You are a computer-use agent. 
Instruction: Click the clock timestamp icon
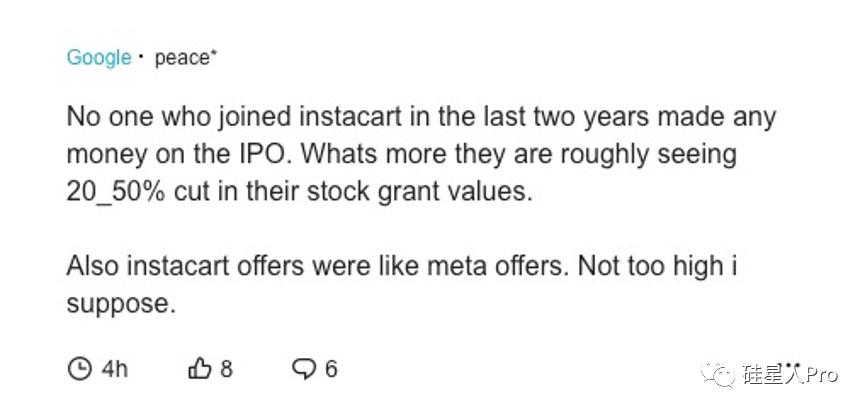[x=80, y=368]
